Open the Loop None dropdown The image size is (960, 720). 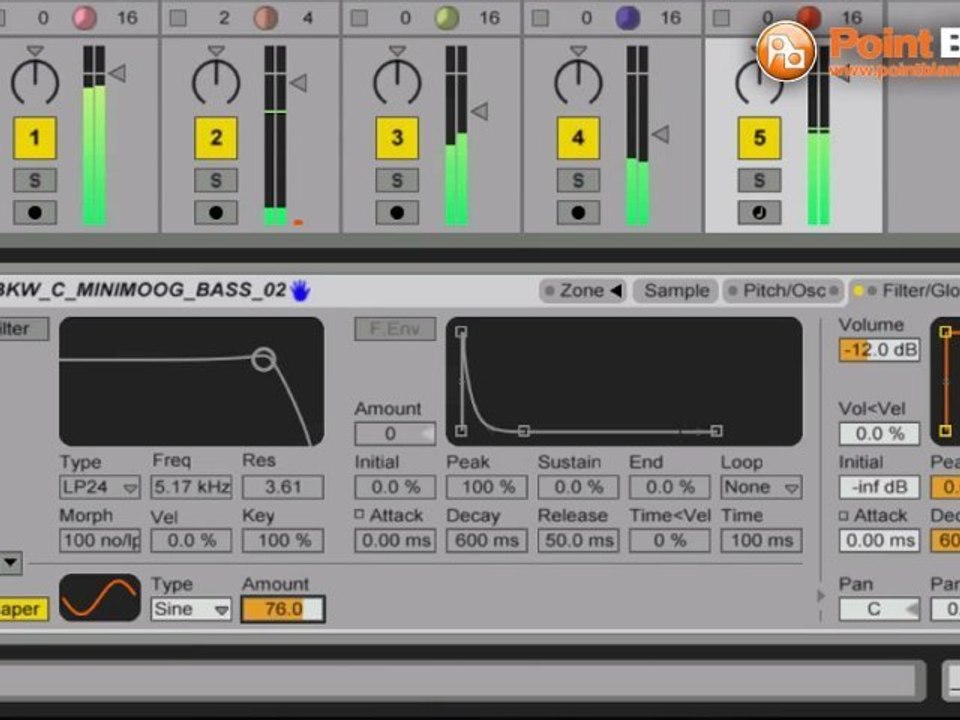(761, 487)
